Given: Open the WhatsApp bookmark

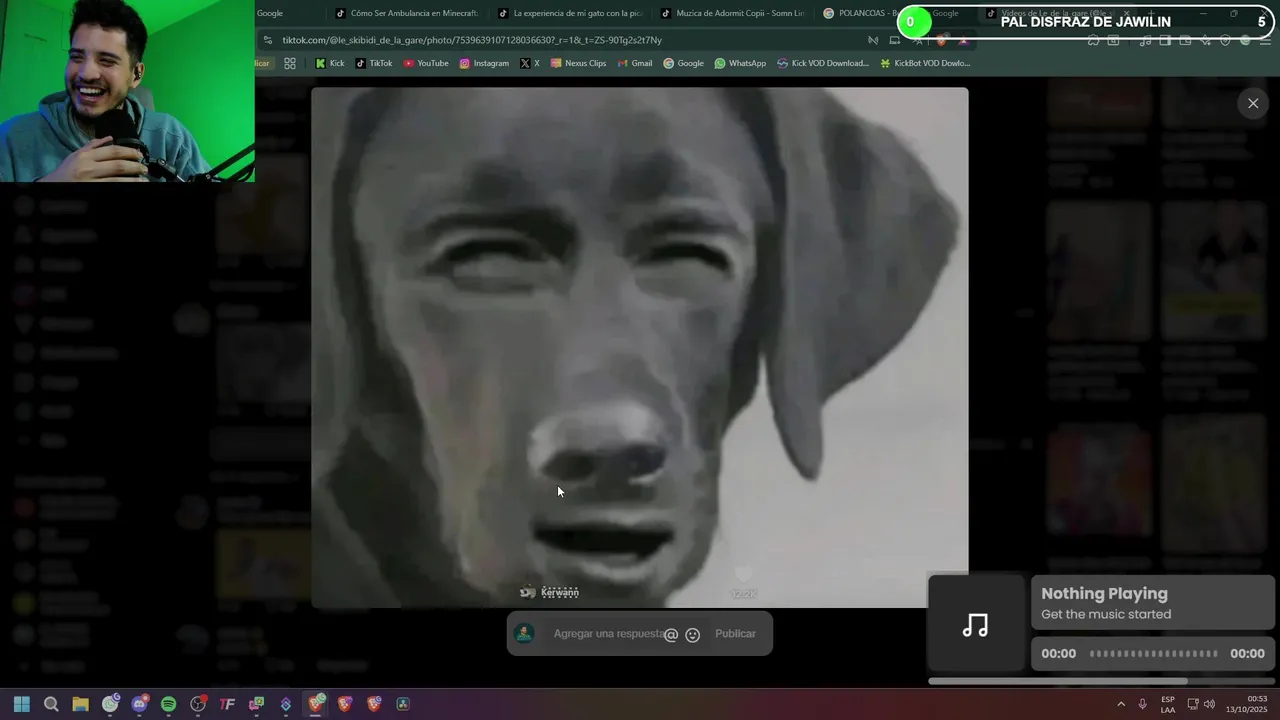Looking at the screenshot, I should tap(740, 63).
